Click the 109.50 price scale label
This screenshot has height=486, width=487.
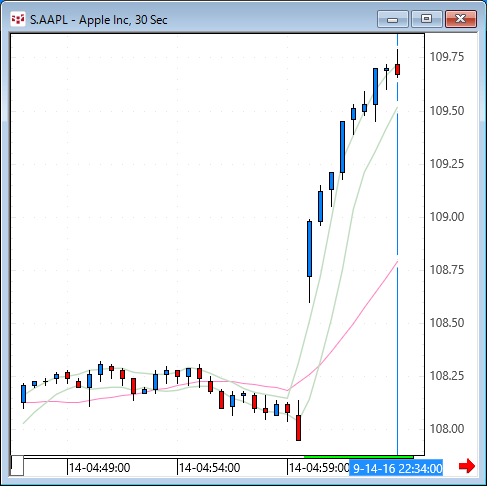[447, 111]
